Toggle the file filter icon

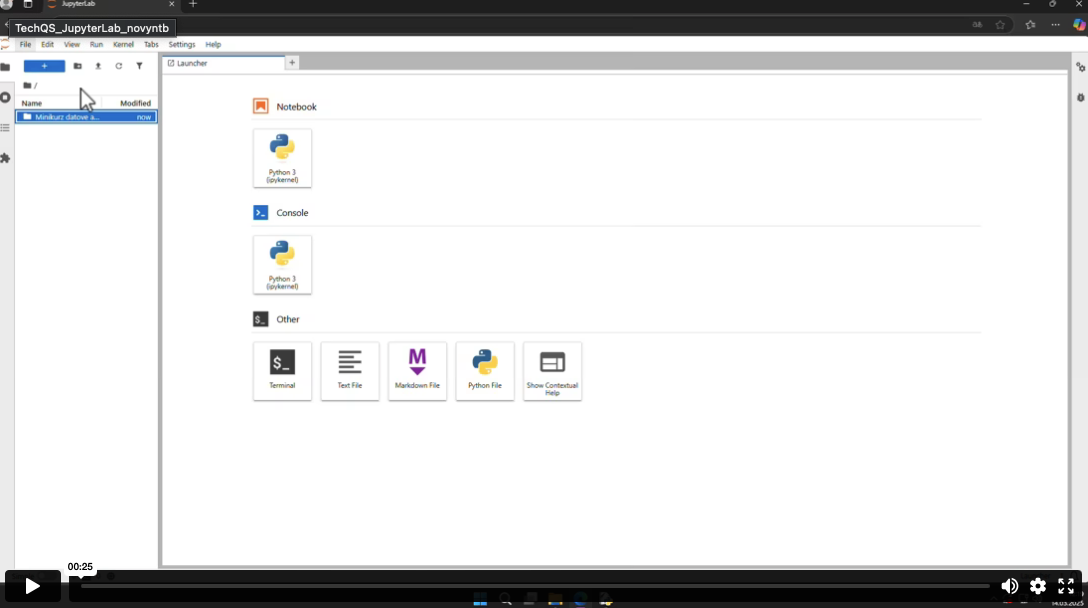139,66
